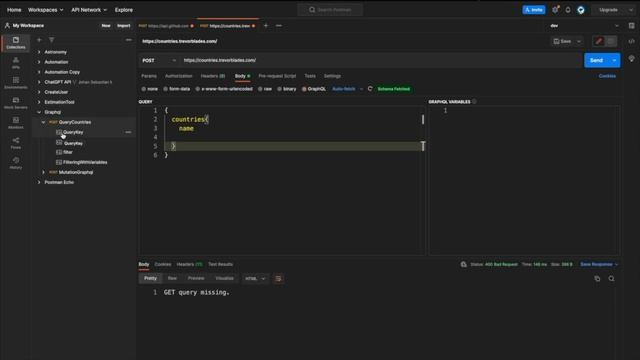This screenshot has width=640, height=360.
Task: Select the x-www-form-urlencoded radio
Action: coord(198,89)
